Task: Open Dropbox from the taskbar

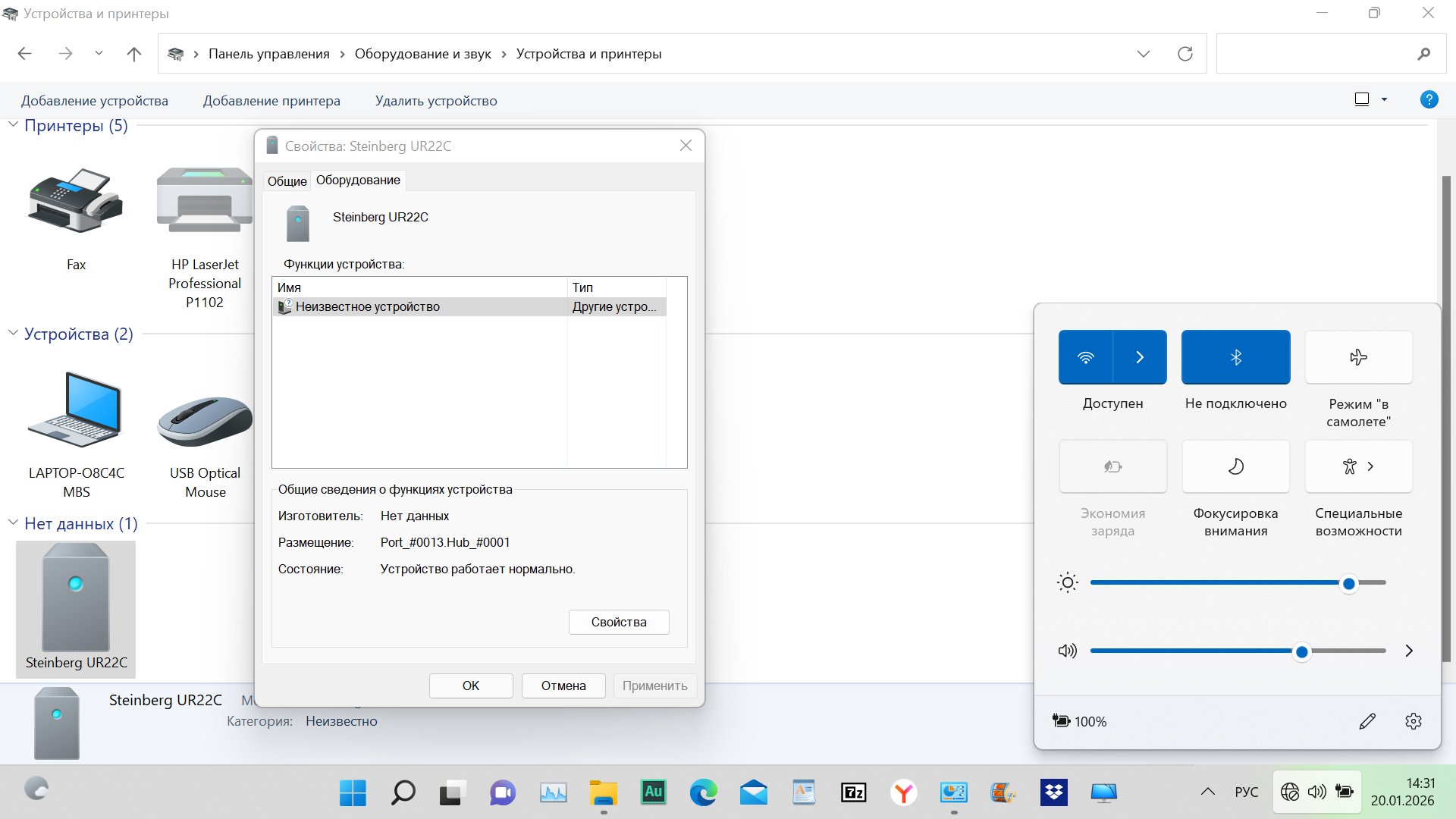Action: click(1053, 792)
